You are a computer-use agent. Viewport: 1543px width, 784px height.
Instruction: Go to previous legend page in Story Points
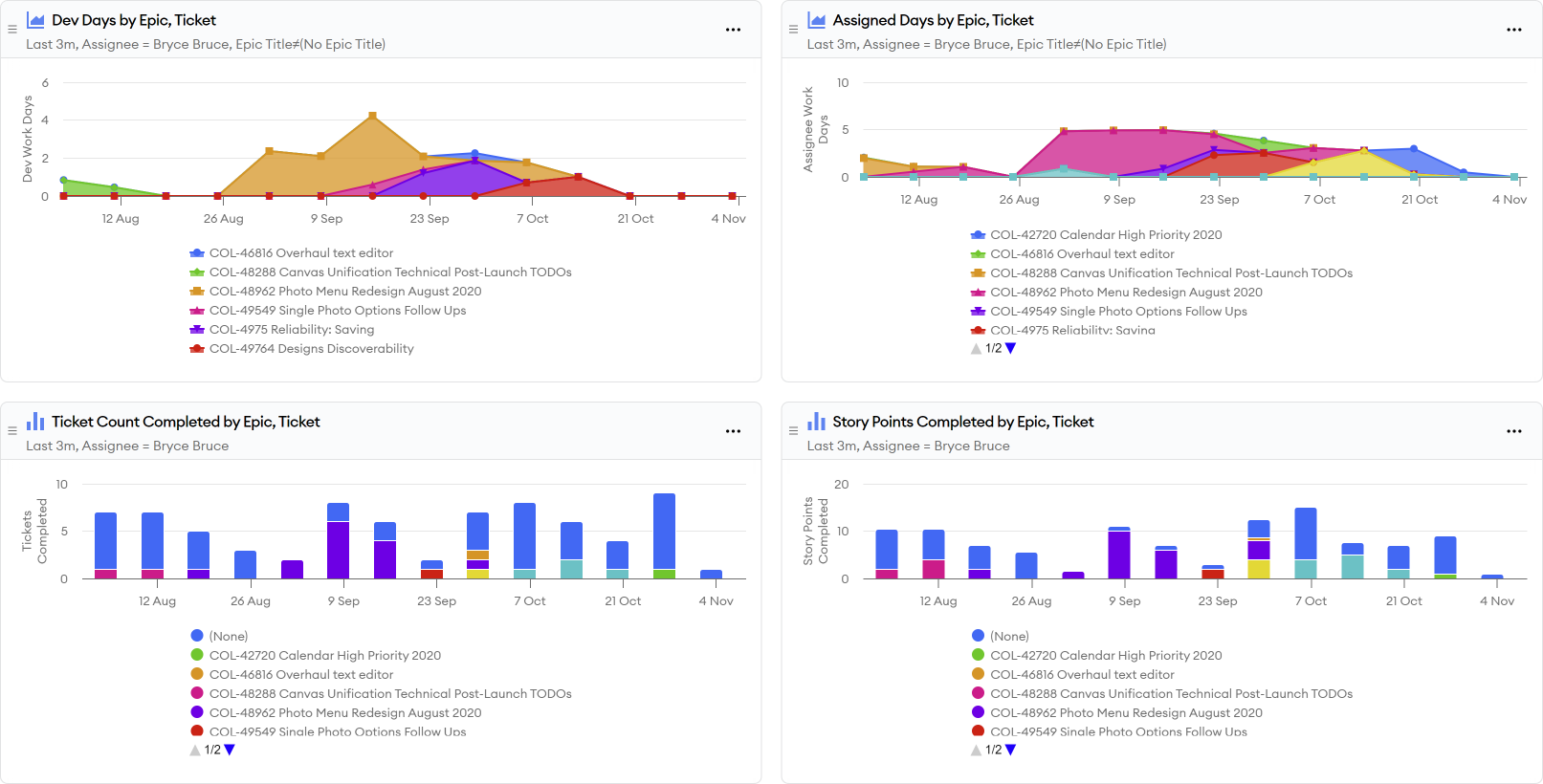976,751
